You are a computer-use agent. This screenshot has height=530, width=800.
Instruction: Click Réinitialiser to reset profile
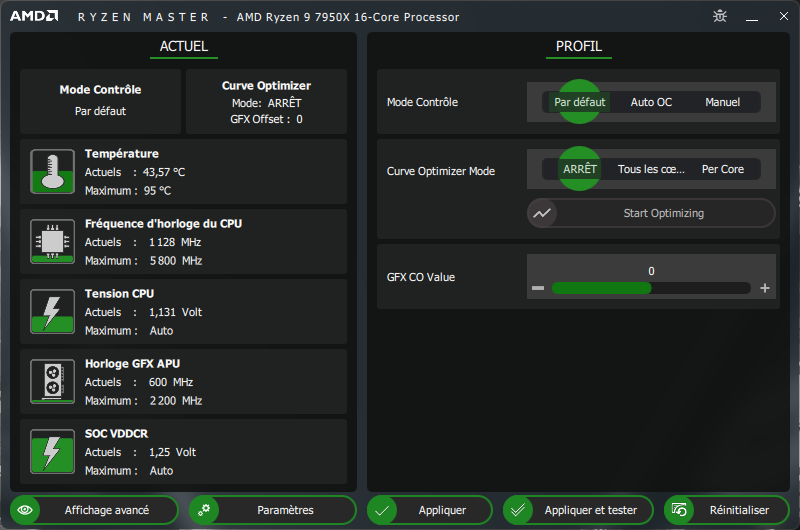point(727,510)
